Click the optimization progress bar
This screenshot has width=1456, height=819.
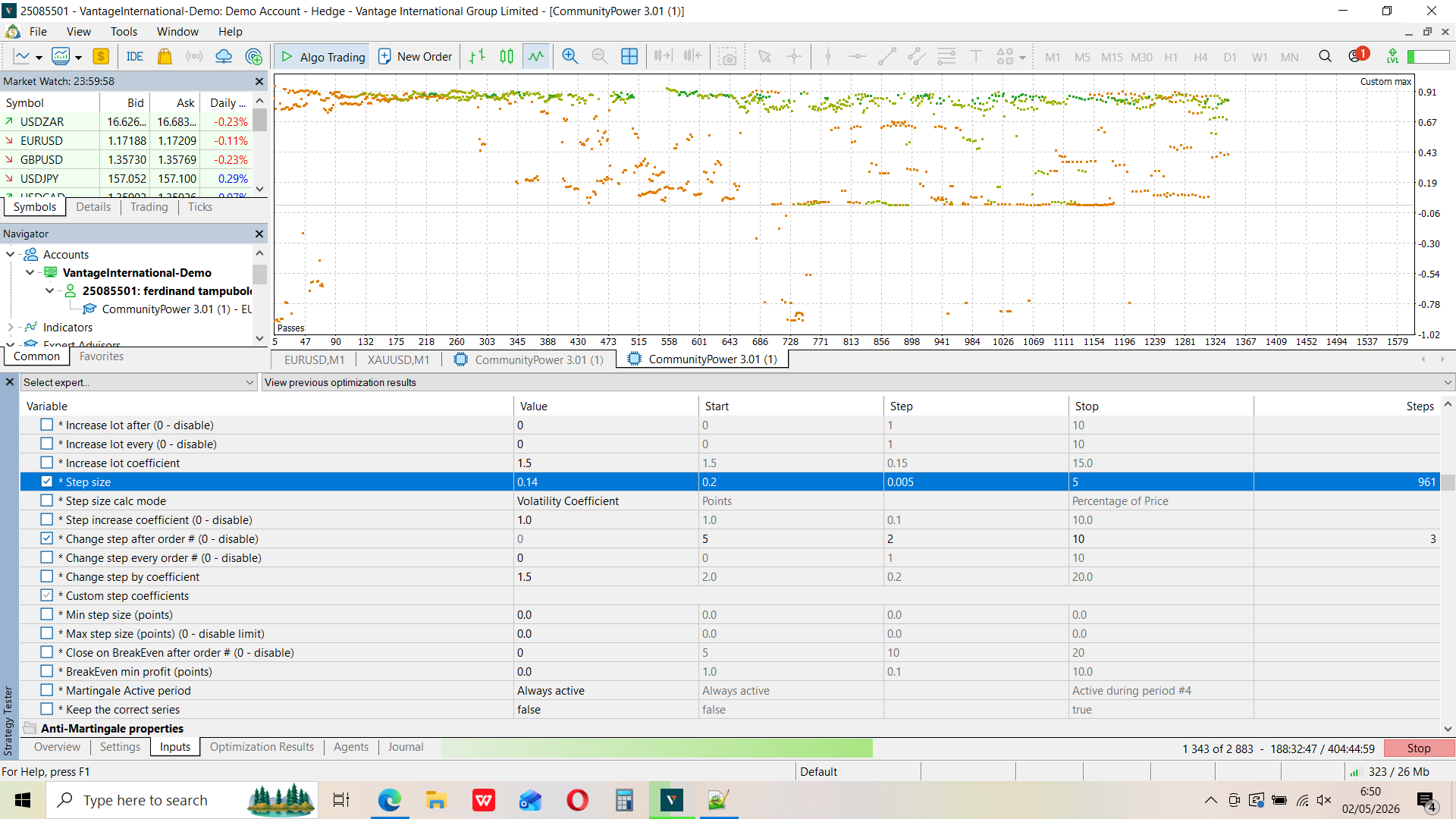point(657,748)
